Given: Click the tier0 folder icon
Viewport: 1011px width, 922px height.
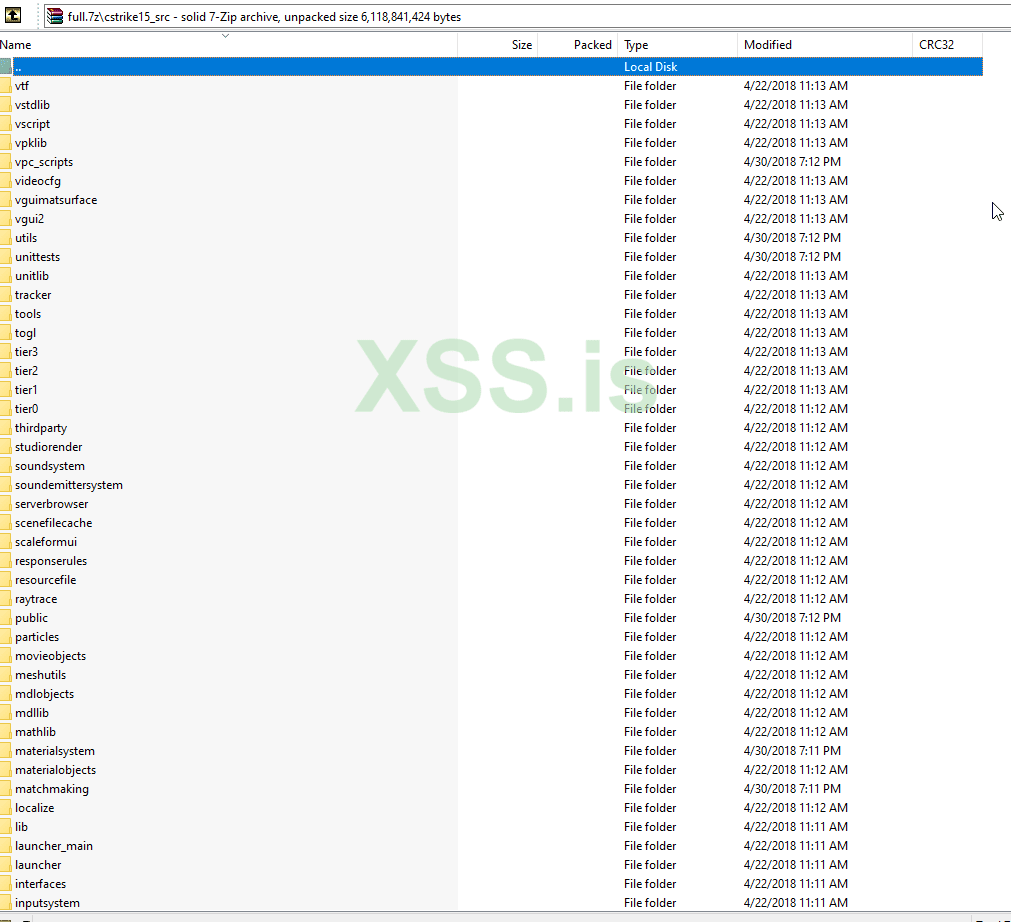Looking at the screenshot, I should [6, 409].
